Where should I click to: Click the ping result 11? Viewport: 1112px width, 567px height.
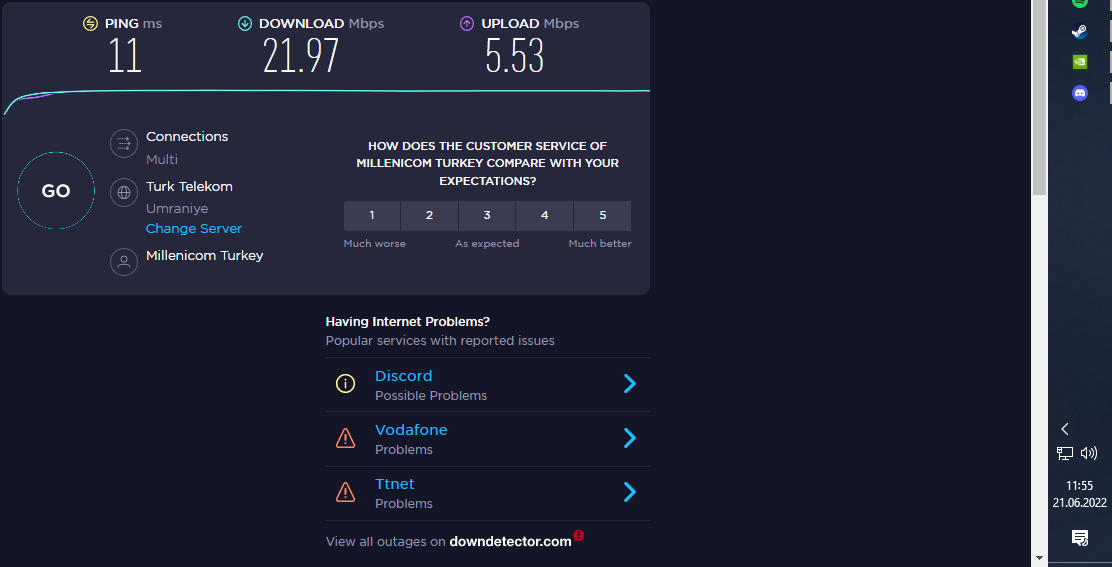tap(125, 55)
